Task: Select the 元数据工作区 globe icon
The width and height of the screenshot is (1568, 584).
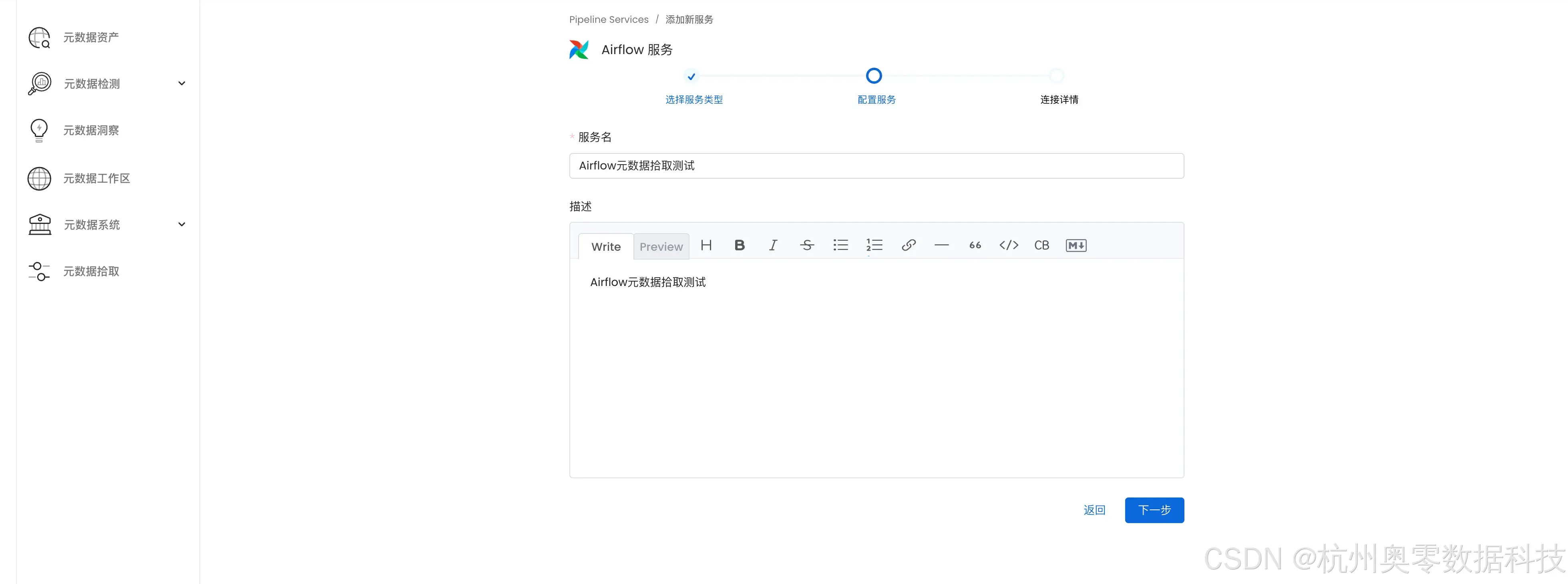Action: (x=39, y=178)
